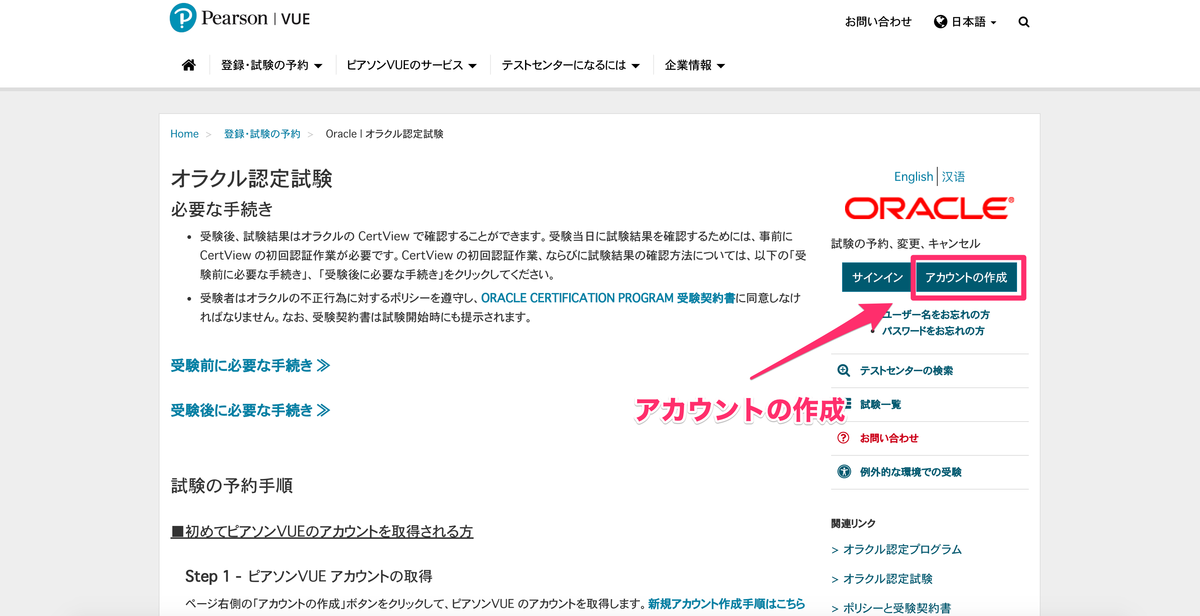The height and width of the screenshot is (616, 1200).
Task: Click the サインイン button
Action: coord(877,277)
